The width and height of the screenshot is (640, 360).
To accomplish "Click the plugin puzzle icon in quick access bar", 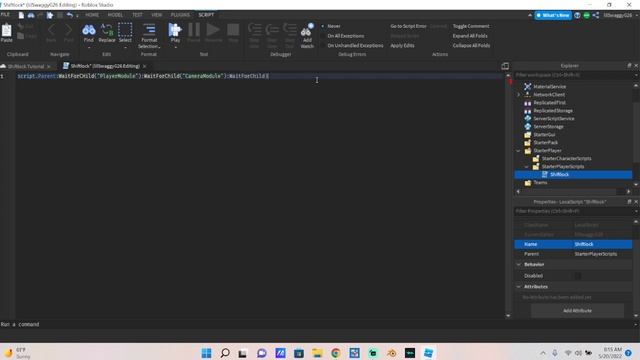I will [x=50, y=15].
